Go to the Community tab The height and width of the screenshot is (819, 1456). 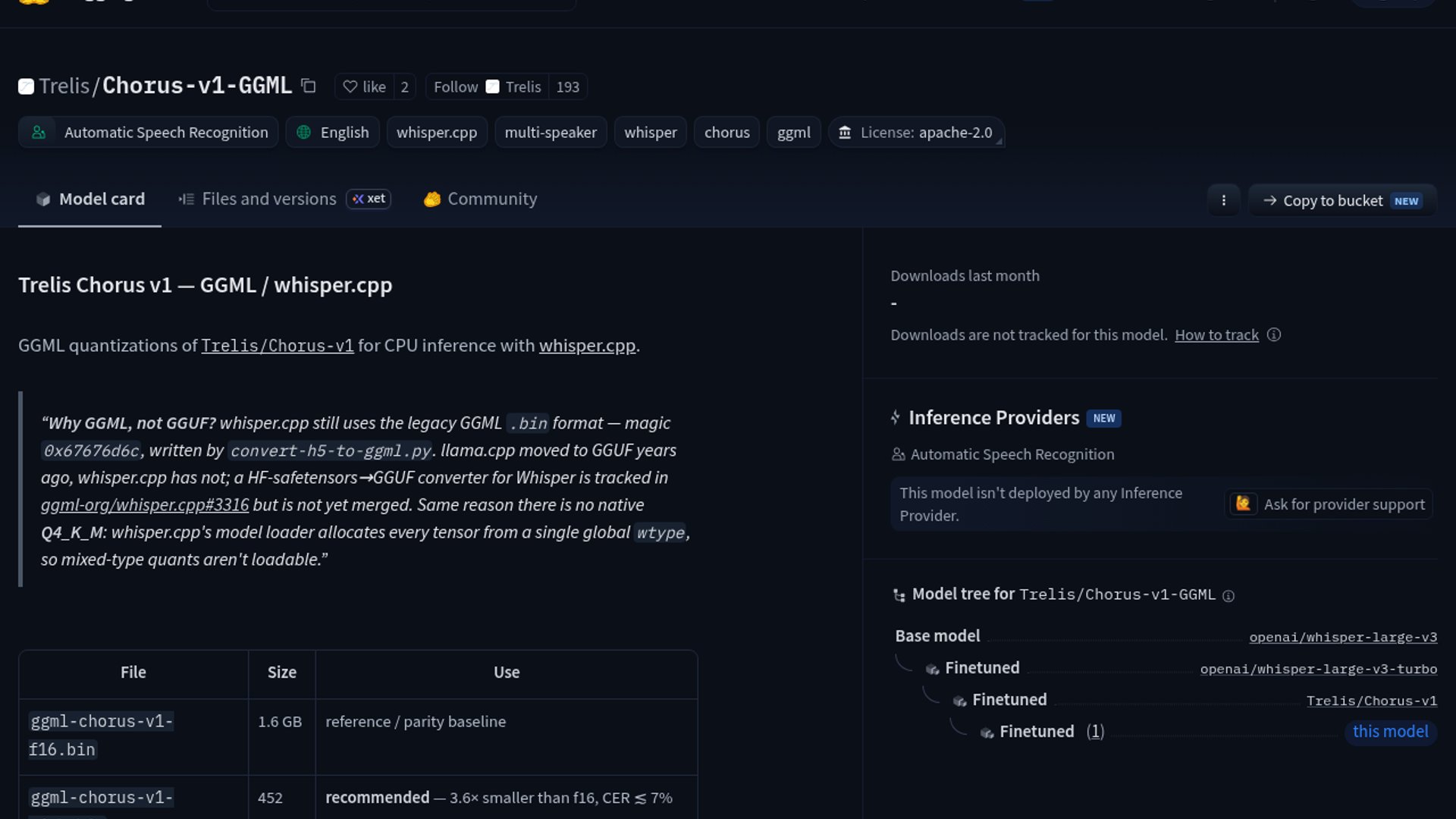(x=480, y=199)
